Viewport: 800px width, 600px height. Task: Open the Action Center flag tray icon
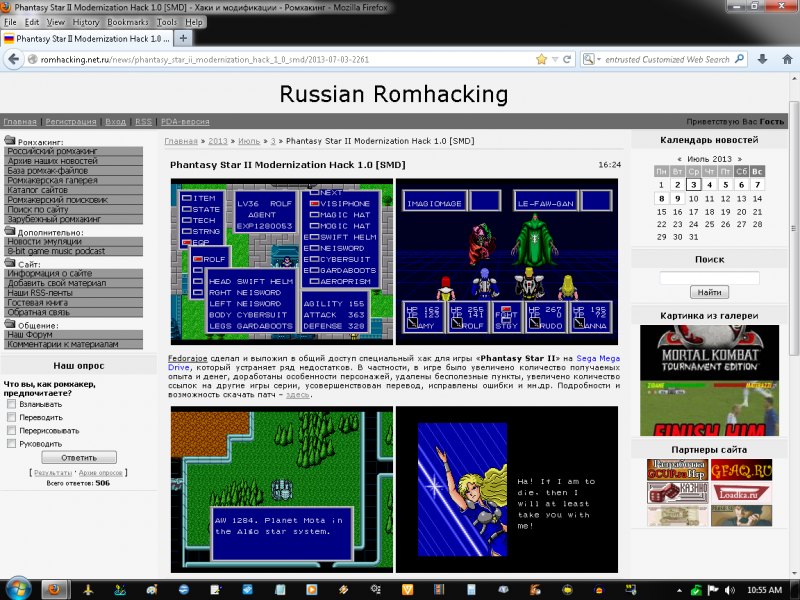click(x=713, y=590)
